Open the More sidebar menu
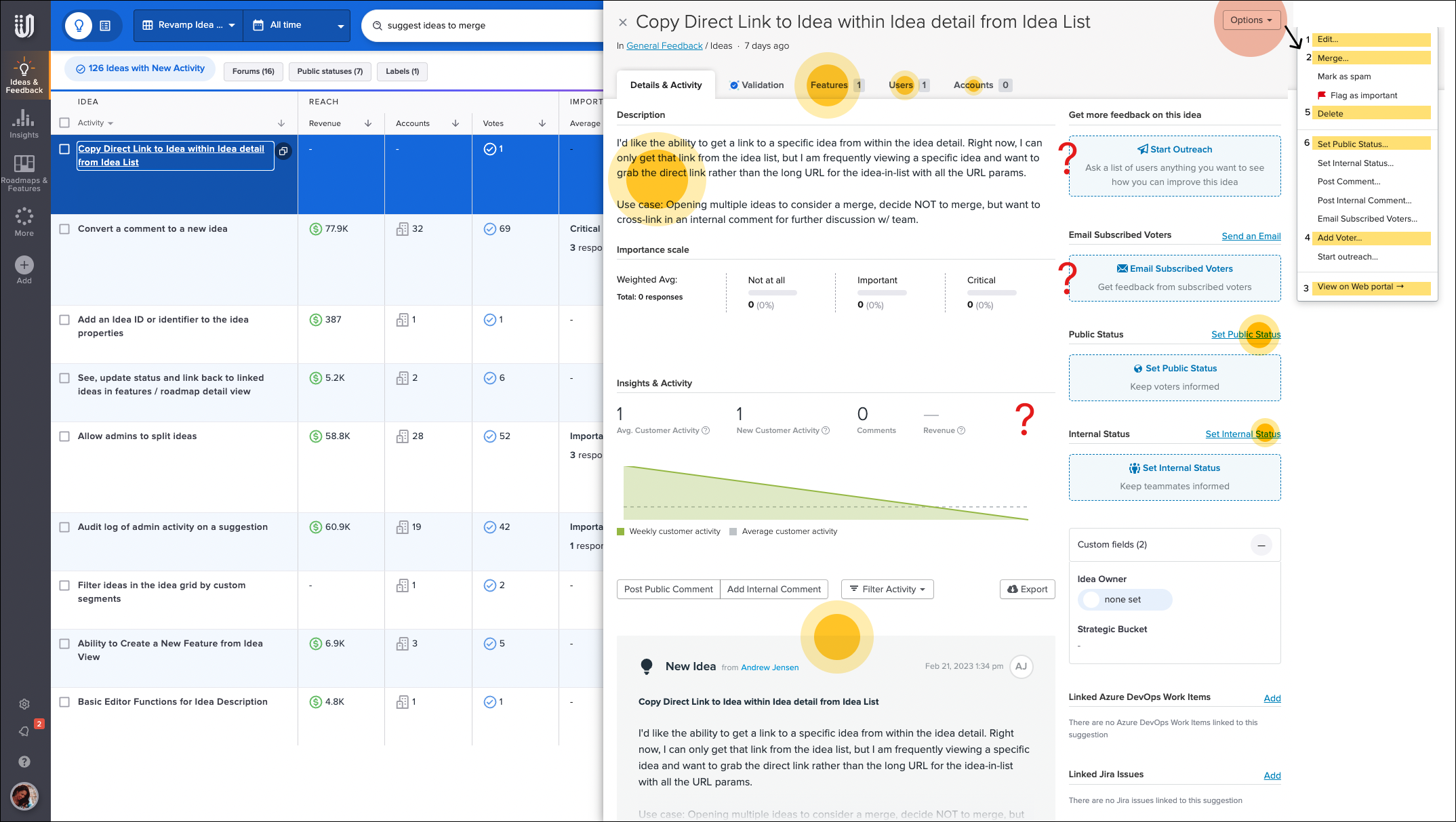This screenshot has width=1456, height=822. [24, 222]
